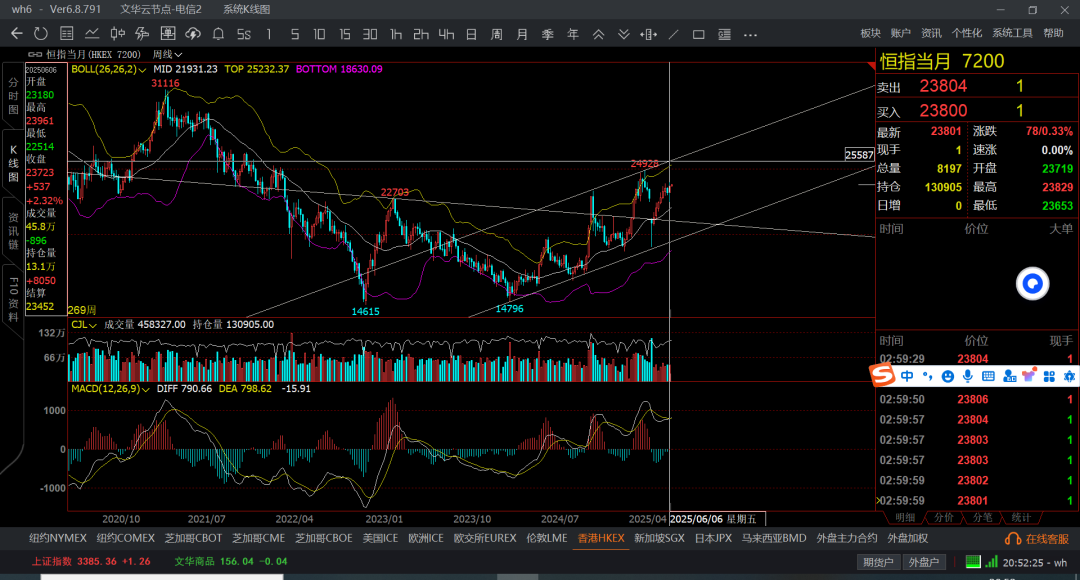Switch to the 分时图 side tab

13,96
